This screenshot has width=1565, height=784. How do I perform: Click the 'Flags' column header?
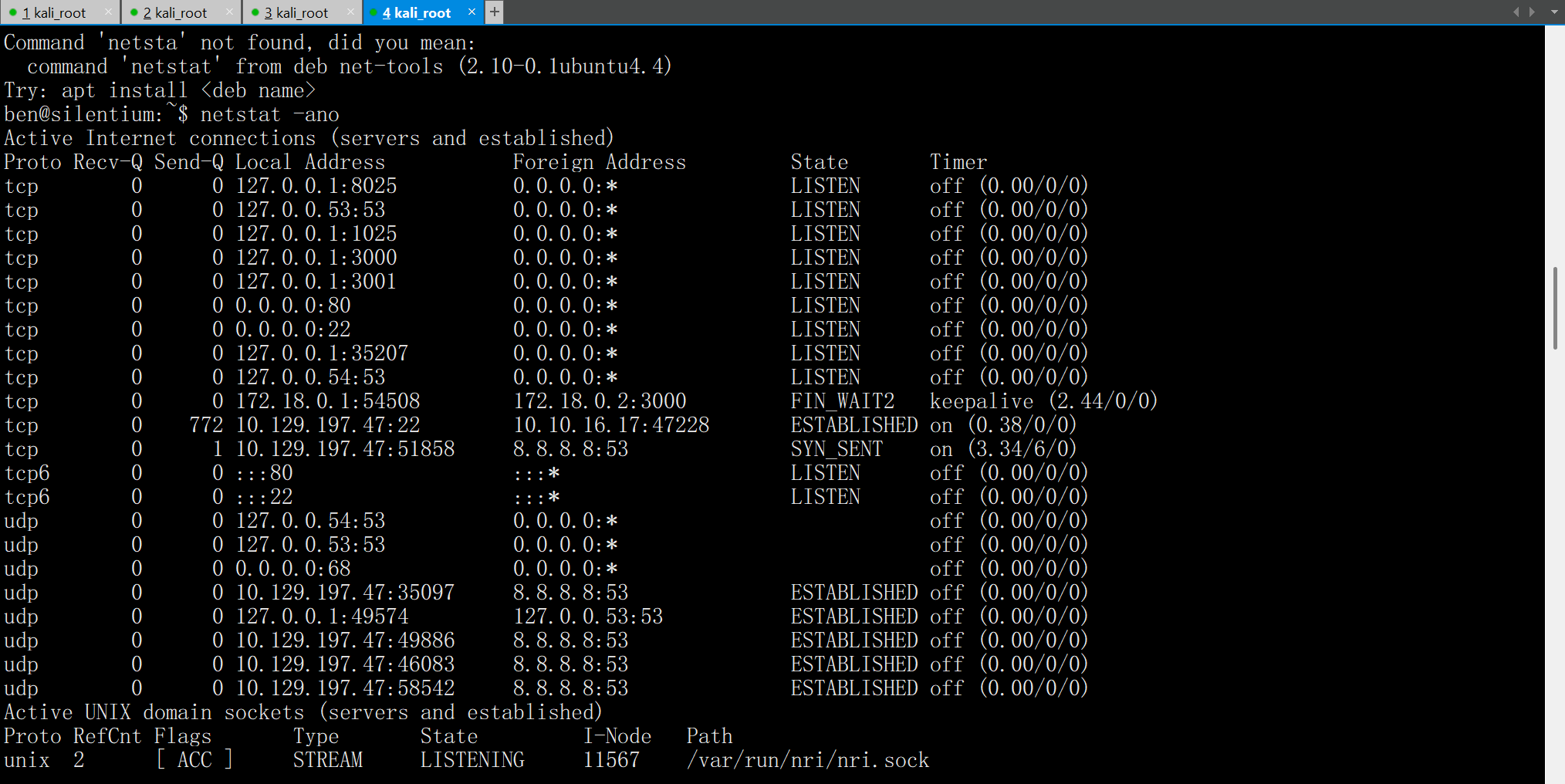tap(182, 736)
